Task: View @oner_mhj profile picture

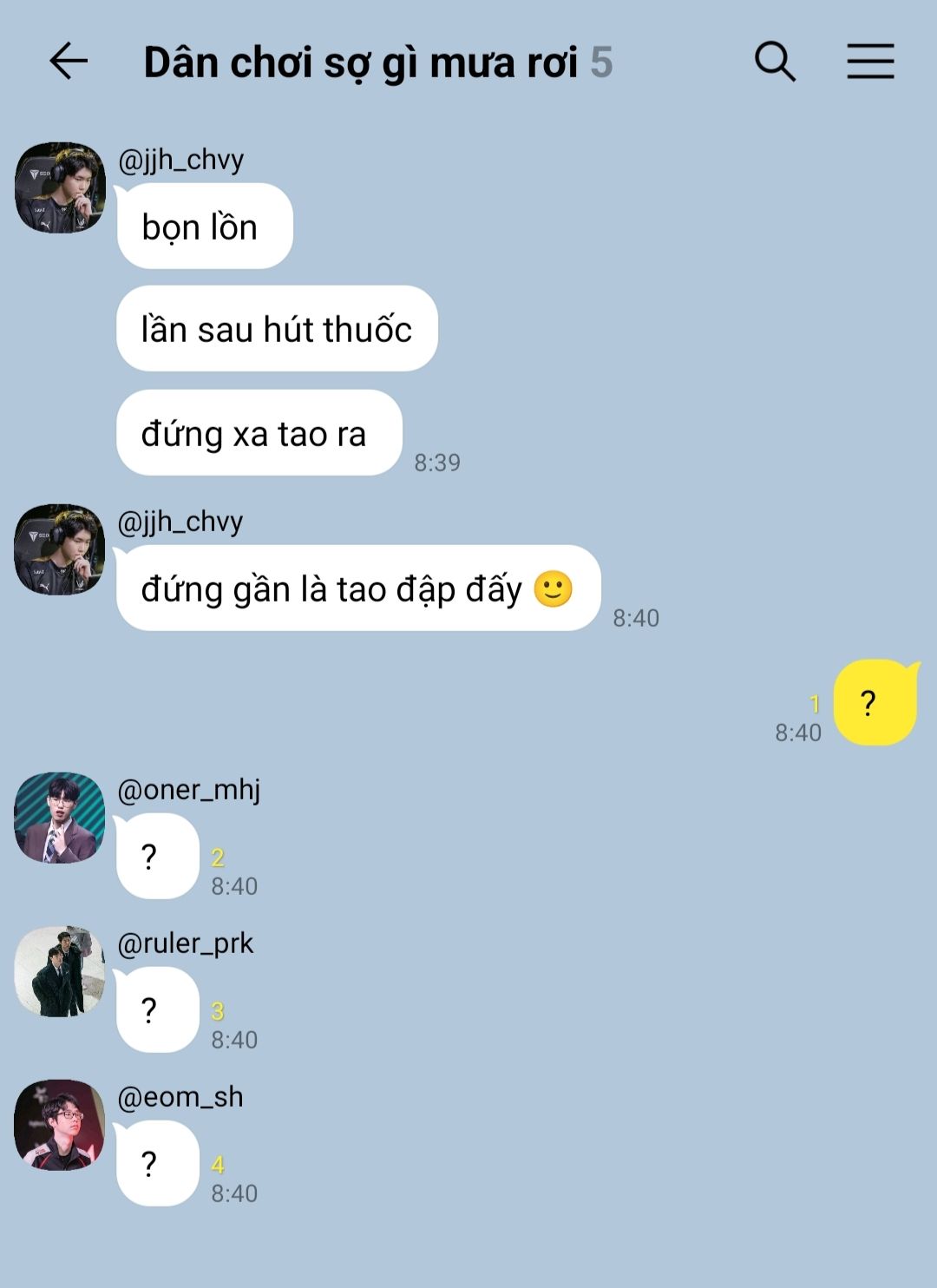Action: [x=60, y=818]
